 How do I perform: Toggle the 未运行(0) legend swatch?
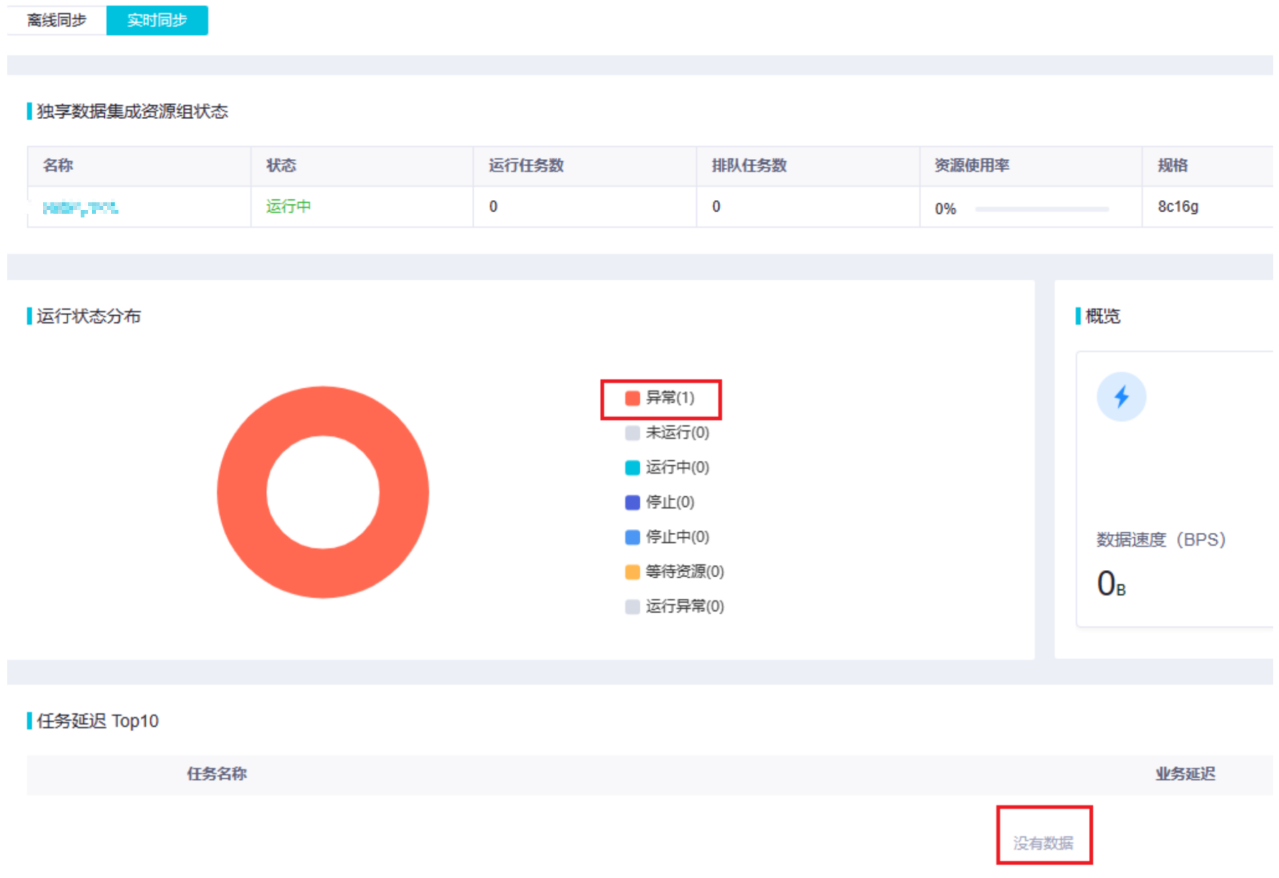click(632, 433)
